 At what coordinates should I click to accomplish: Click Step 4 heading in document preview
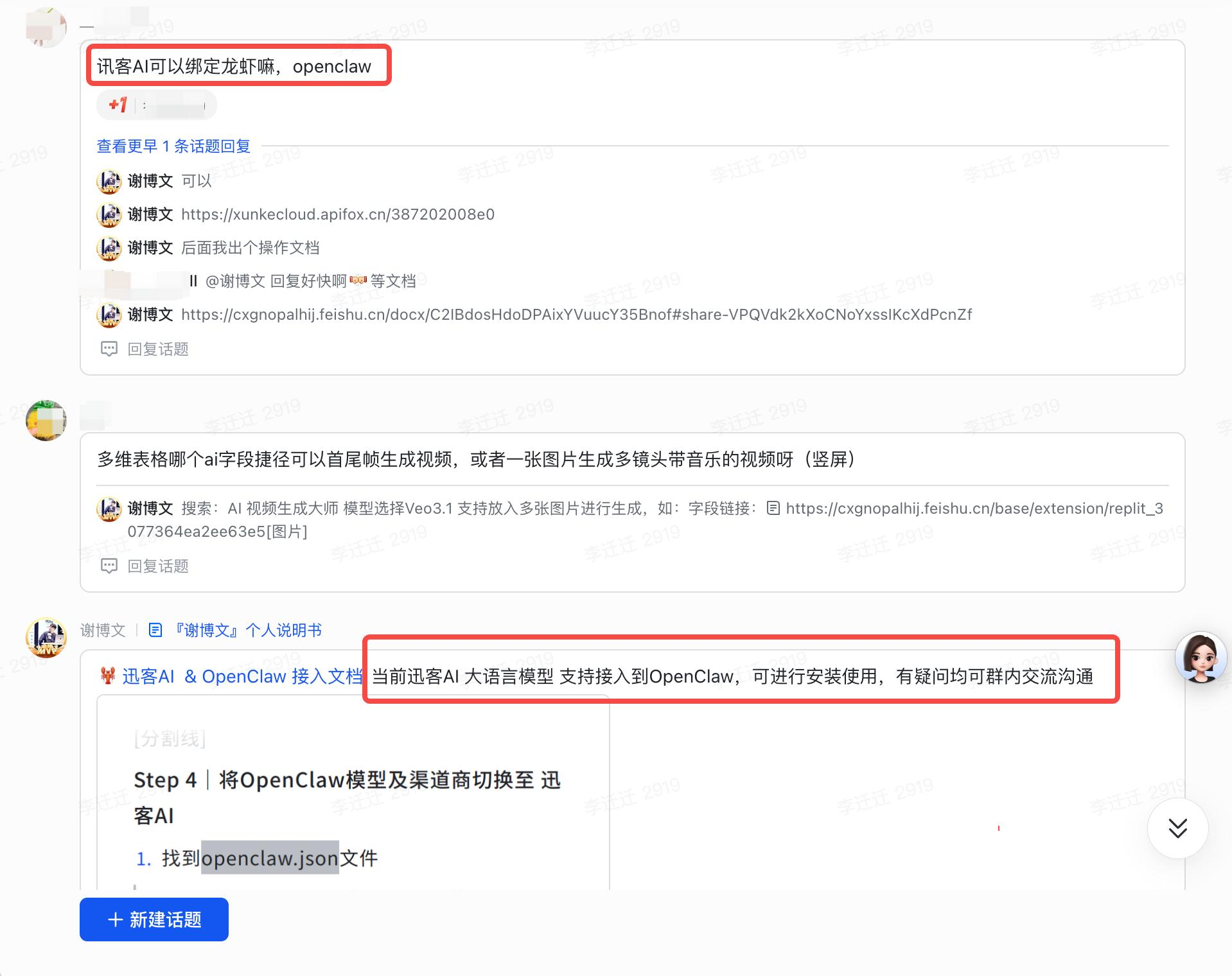click(x=348, y=797)
